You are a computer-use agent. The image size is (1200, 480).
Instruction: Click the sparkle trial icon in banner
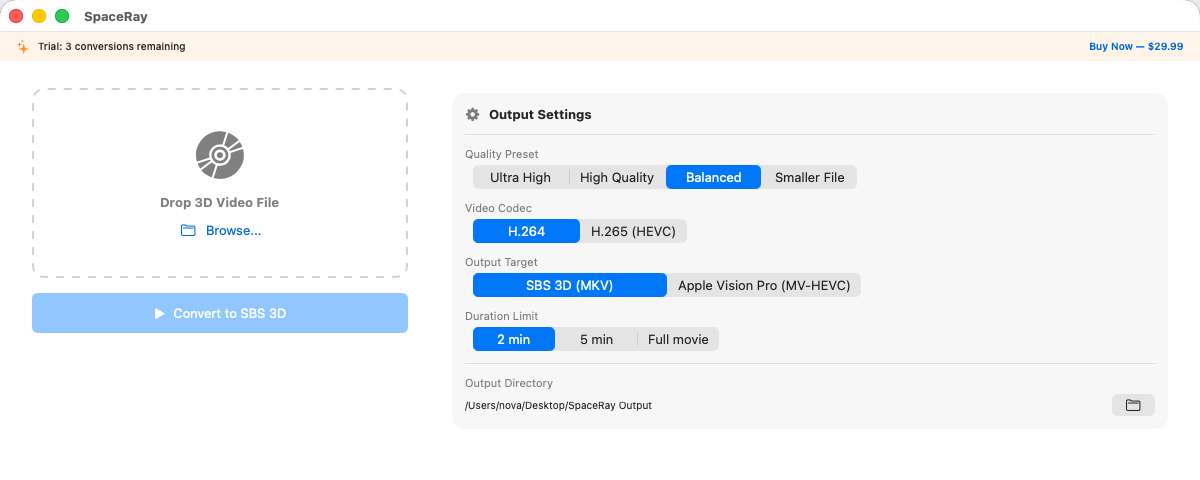point(23,47)
